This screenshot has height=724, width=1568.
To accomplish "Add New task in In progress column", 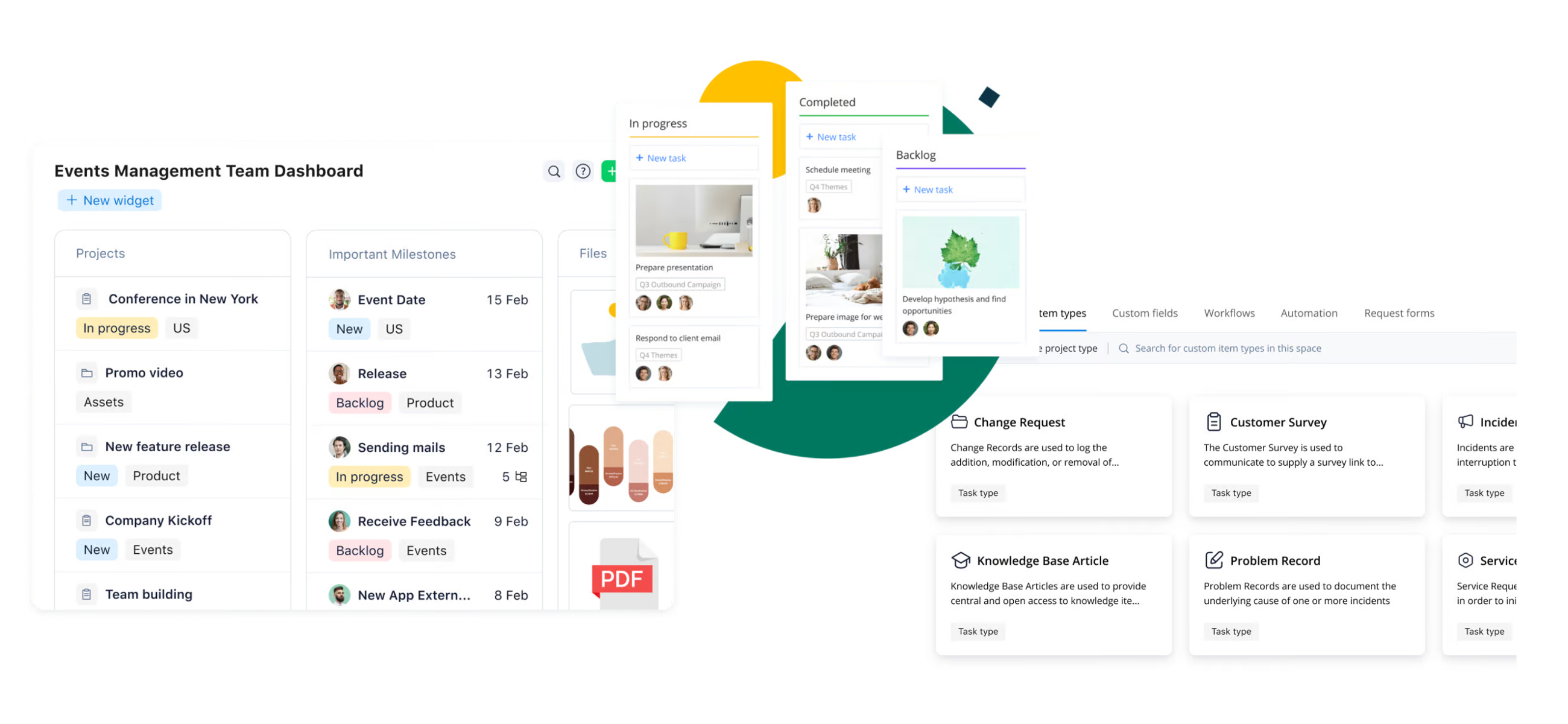I will [x=661, y=158].
